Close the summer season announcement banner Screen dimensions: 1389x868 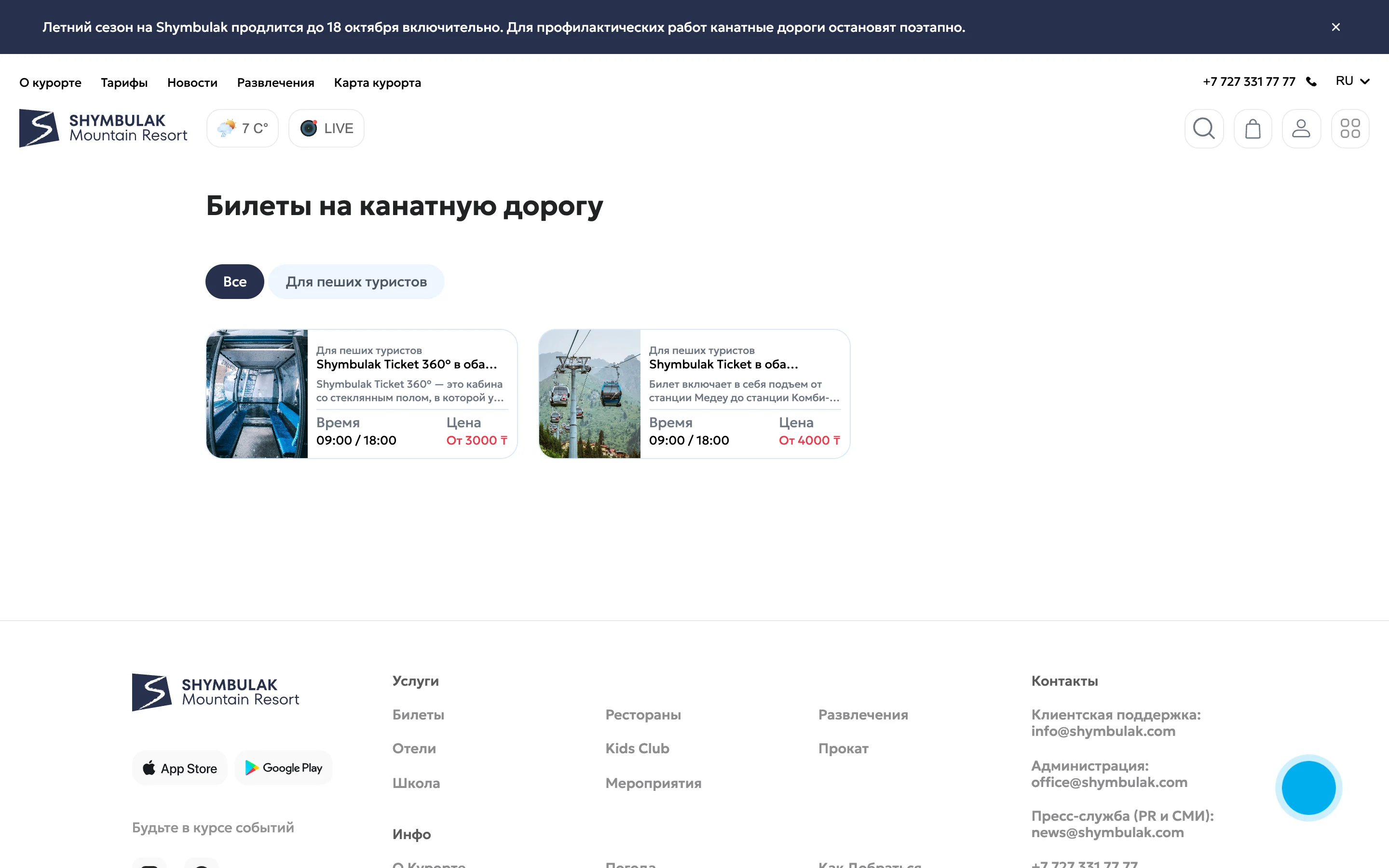tap(1335, 27)
